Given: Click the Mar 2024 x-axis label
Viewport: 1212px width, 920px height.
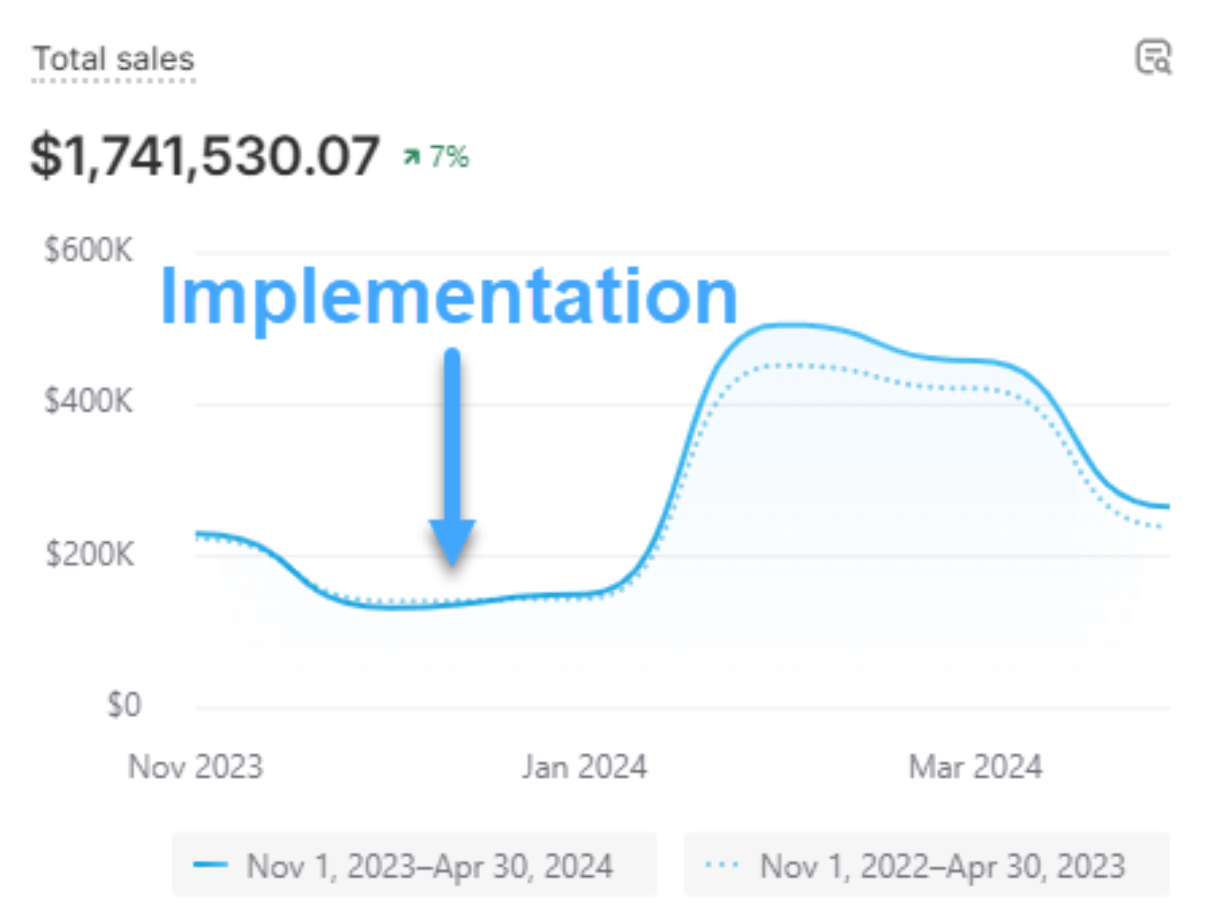Looking at the screenshot, I should [975, 767].
